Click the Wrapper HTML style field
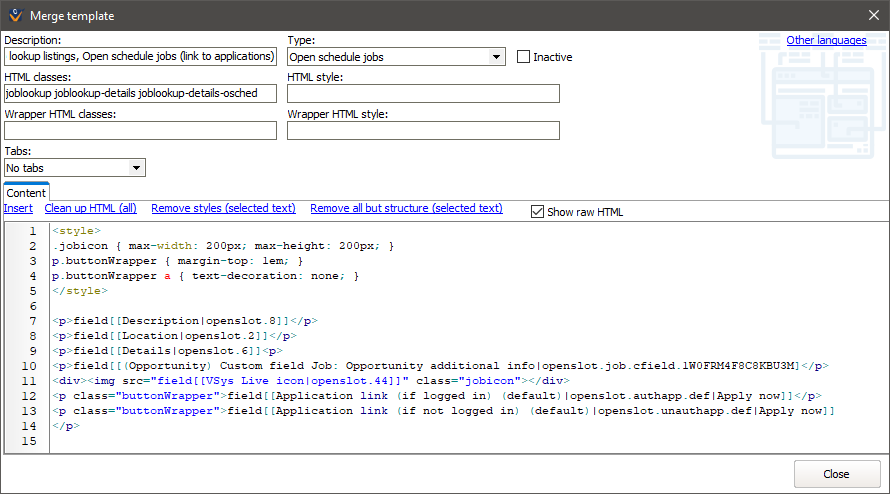 pyautogui.click(x=423, y=131)
